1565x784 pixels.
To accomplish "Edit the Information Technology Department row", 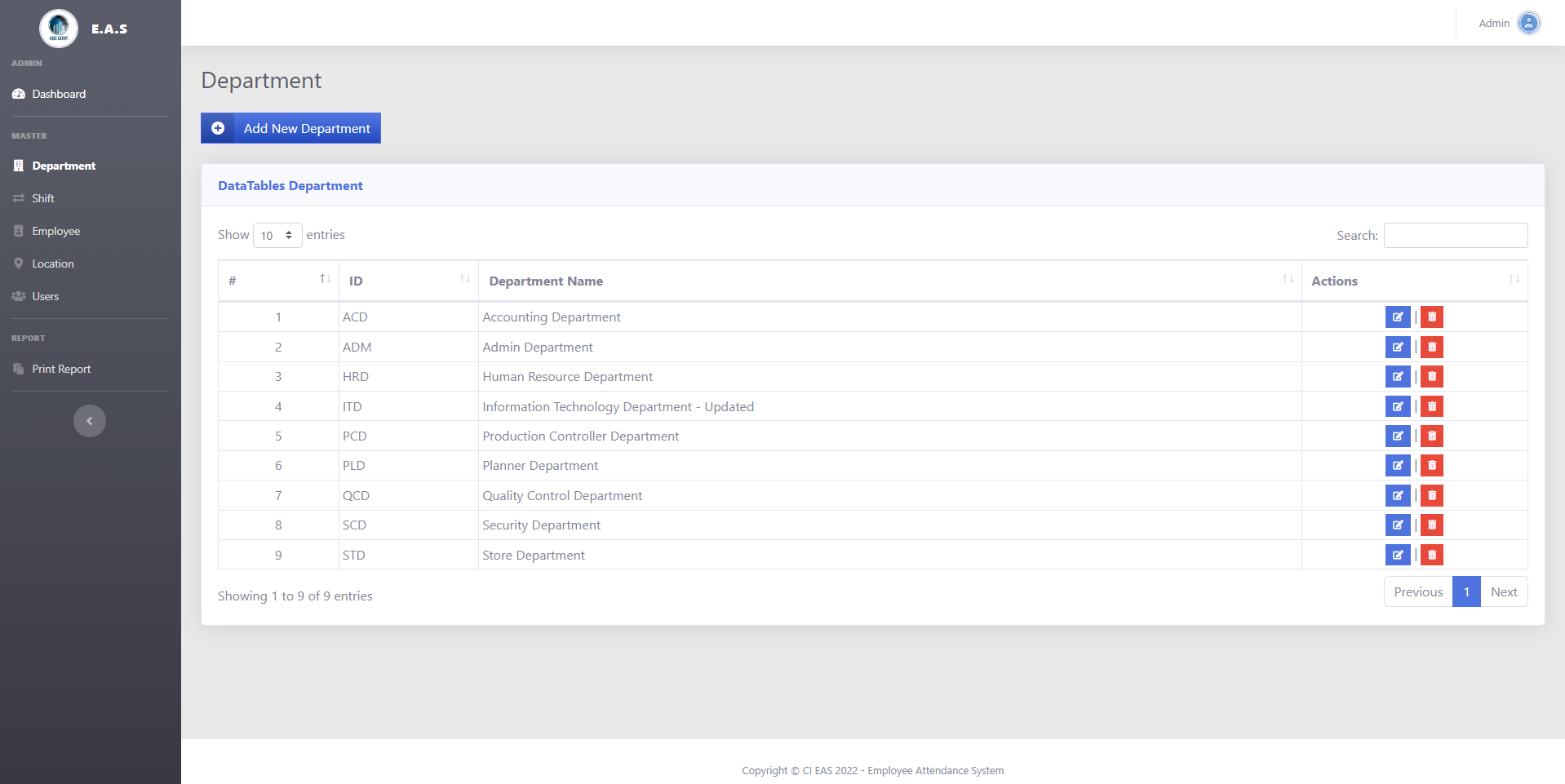I will [x=1398, y=407].
